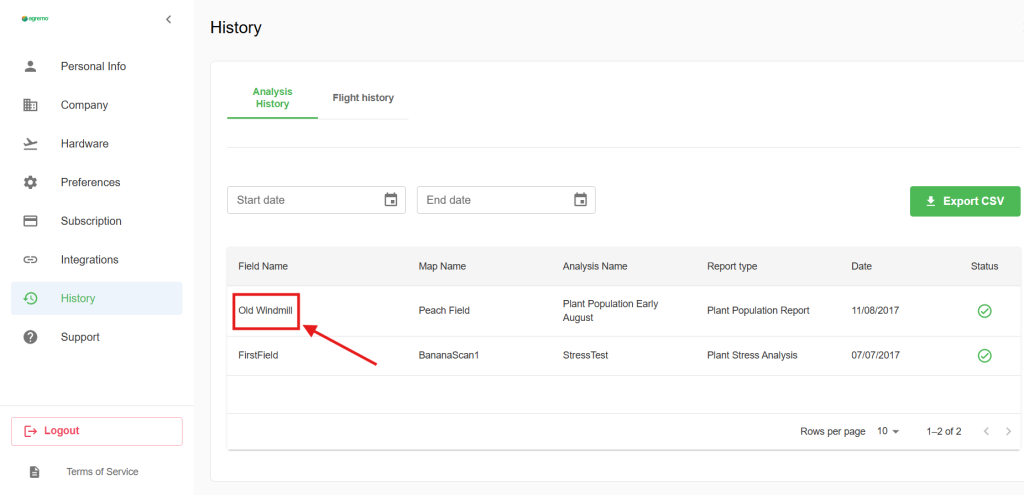
Task: Switch to the Flight history tab
Action: tap(363, 98)
